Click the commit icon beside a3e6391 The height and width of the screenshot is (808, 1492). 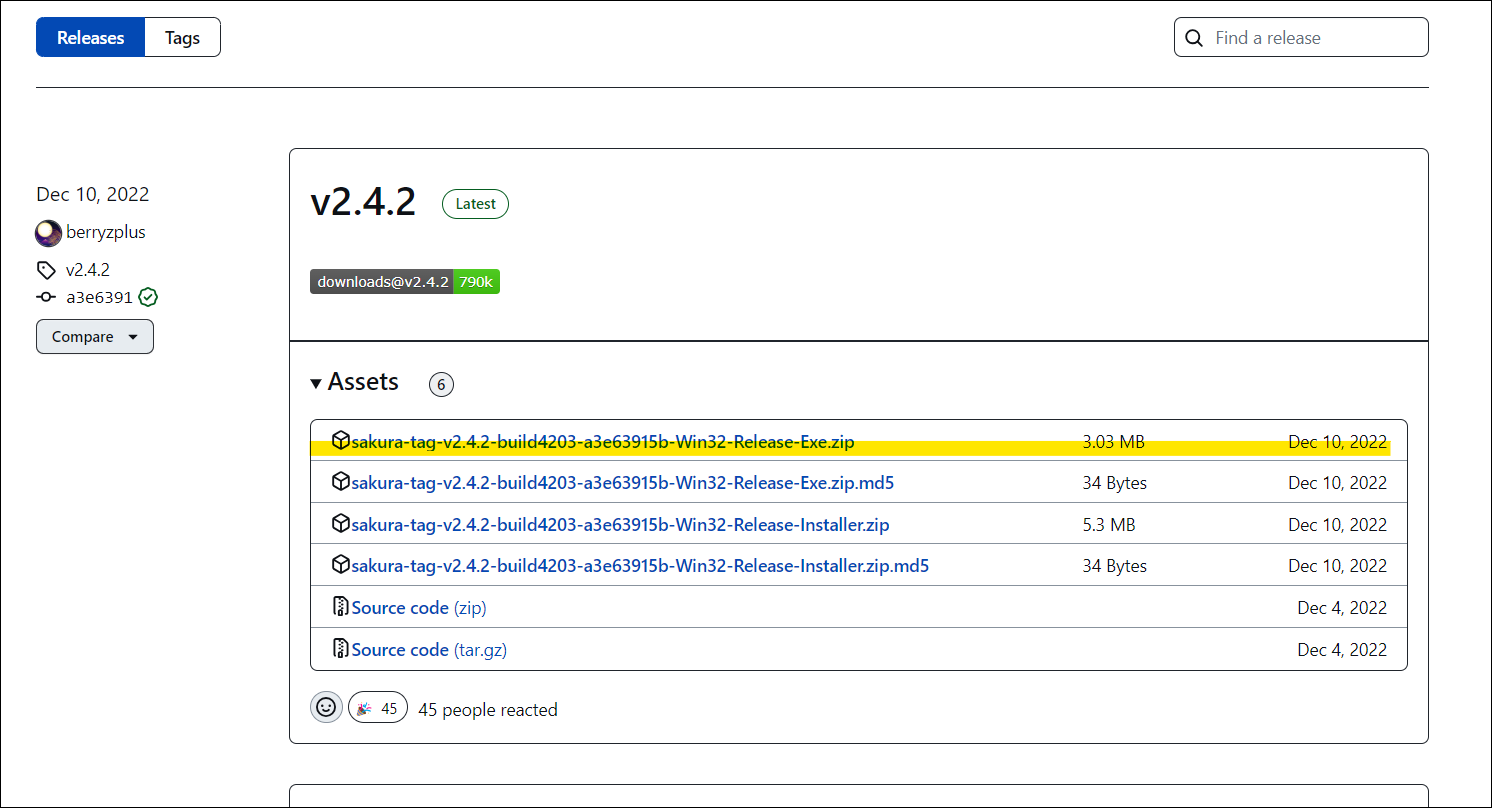[x=46, y=297]
